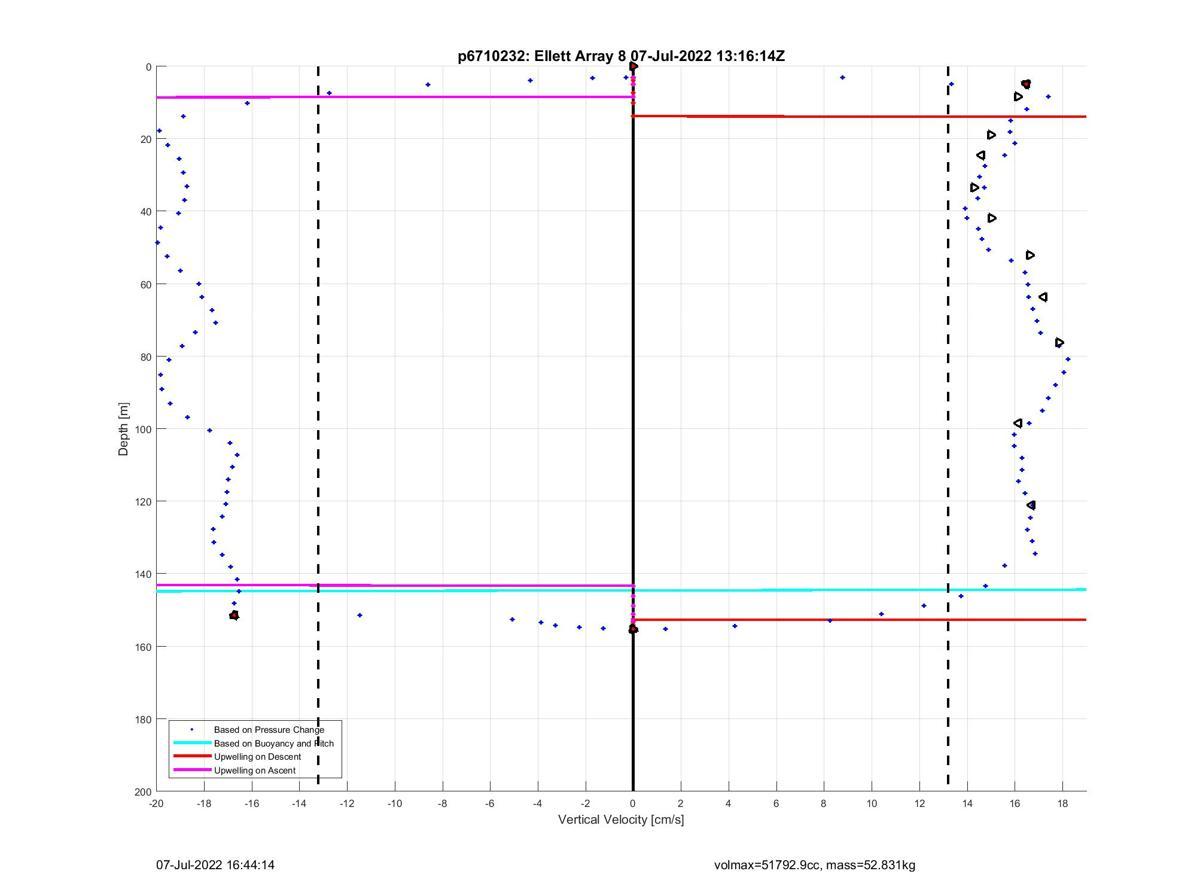Image resolution: width=1200 pixels, height=889 pixels.
Task: Click the magenta line sample in the legend
Action: (x=191, y=771)
